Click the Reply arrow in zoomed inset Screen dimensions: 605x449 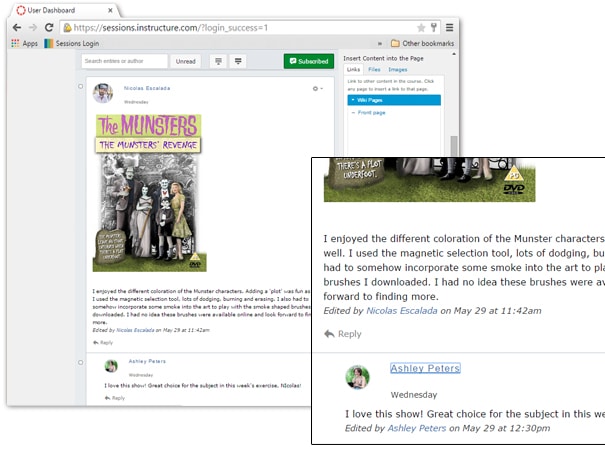point(343,334)
